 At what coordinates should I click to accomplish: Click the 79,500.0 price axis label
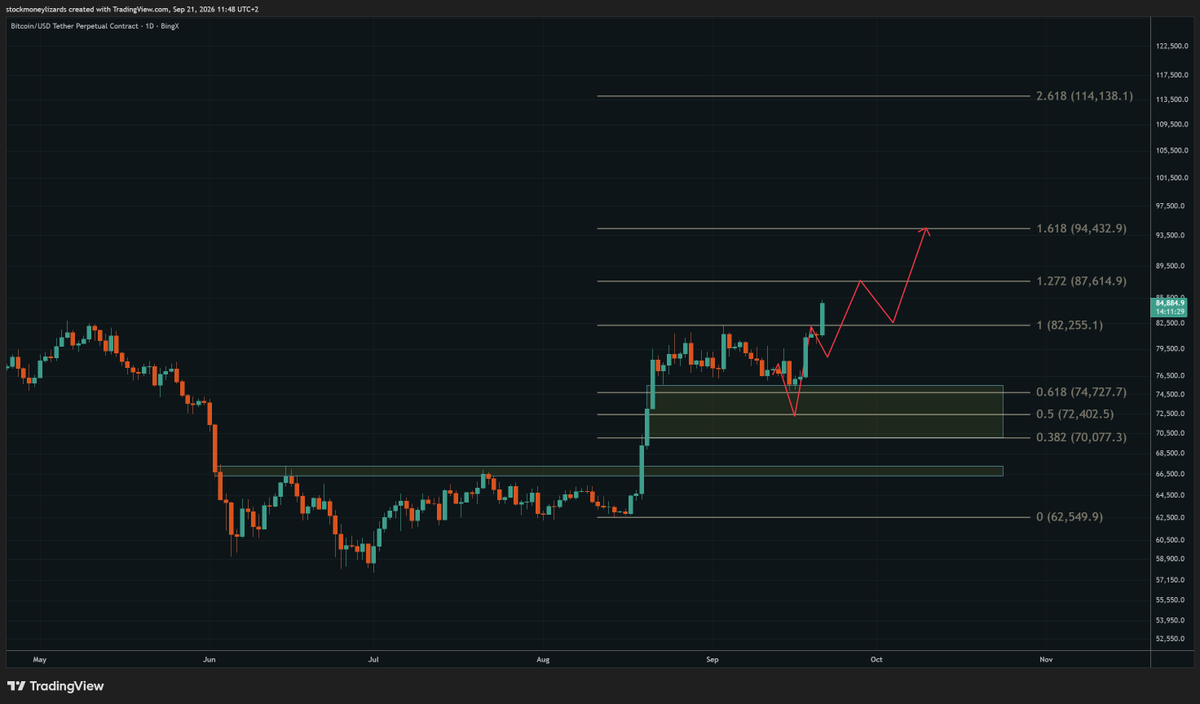pos(1169,349)
